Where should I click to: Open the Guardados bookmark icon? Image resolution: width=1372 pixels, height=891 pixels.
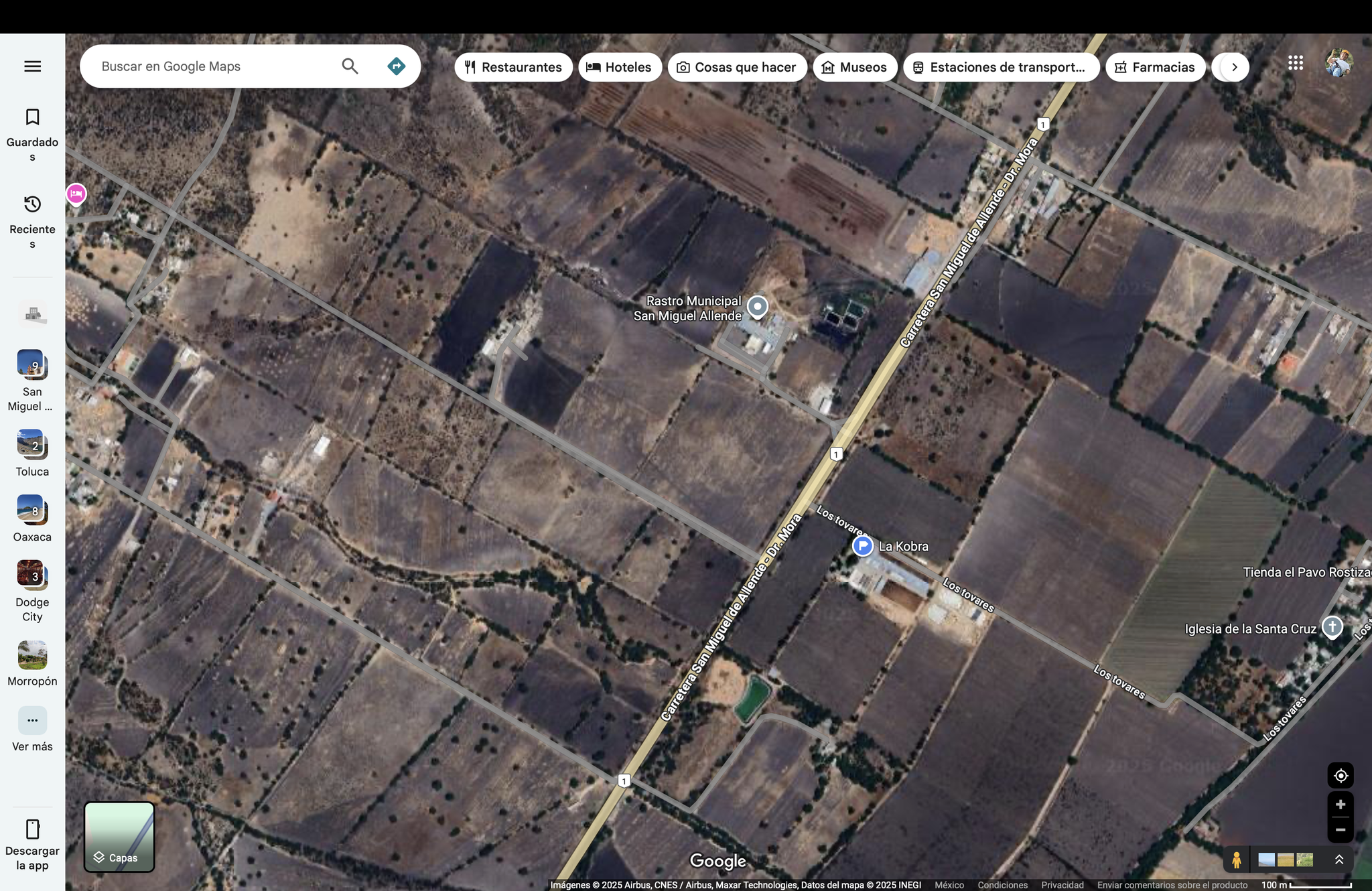[32, 117]
